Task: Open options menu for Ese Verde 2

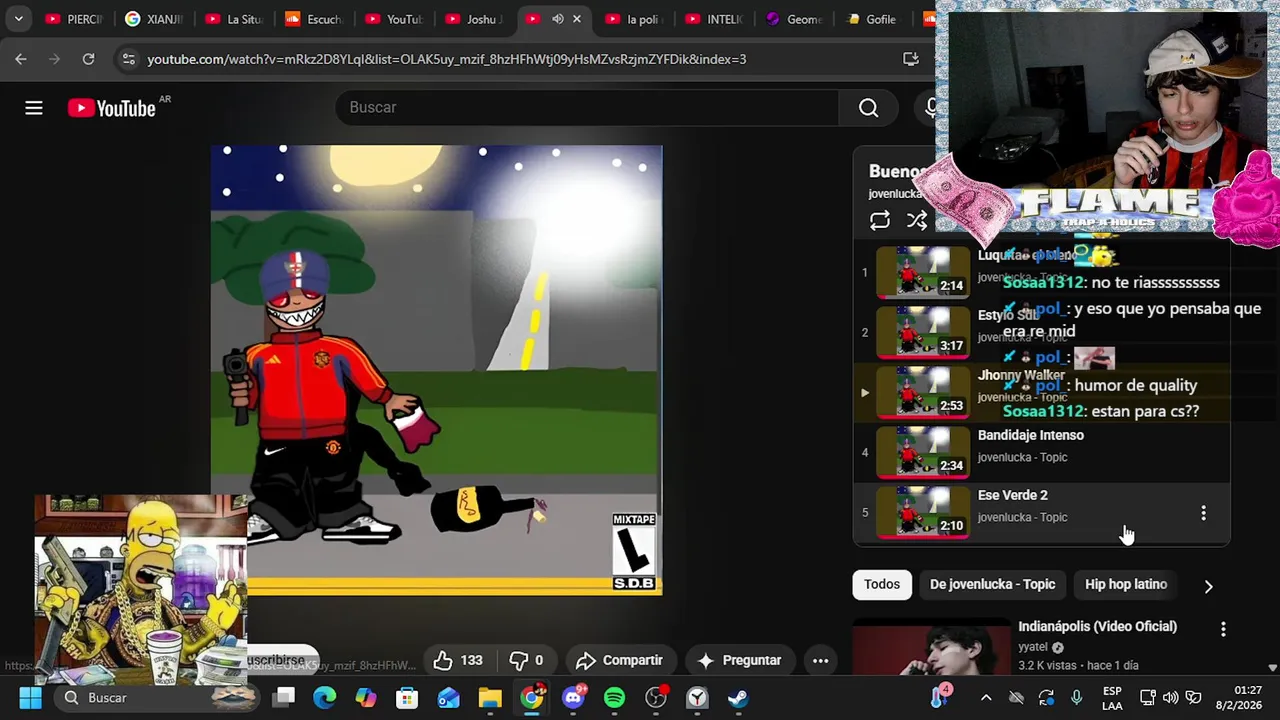Action: [x=1203, y=513]
